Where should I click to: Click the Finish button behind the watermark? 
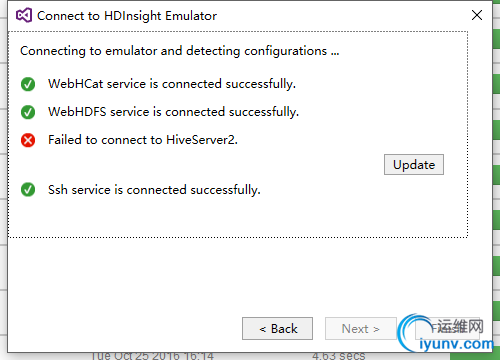(448, 328)
